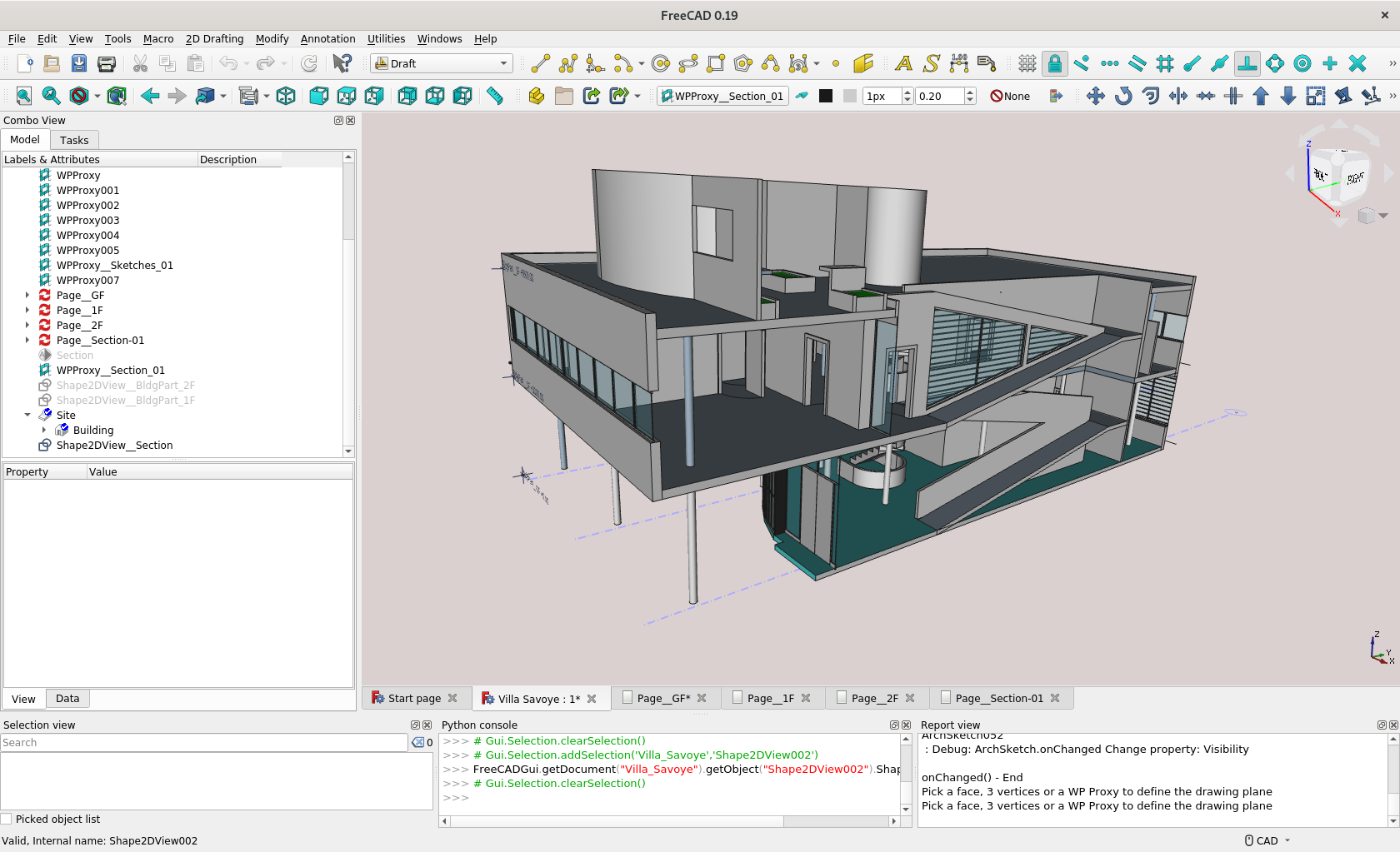Switch to the Data property tab
Viewport: 1400px width, 852px height.
(x=67, y=699)
